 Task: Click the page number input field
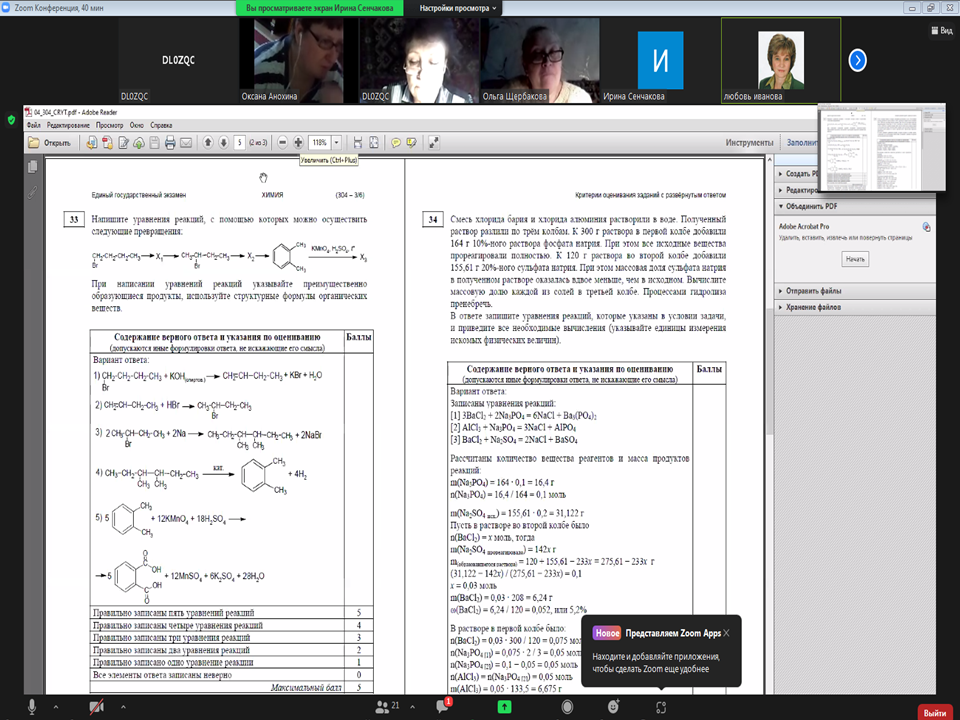tap(240, 143)
